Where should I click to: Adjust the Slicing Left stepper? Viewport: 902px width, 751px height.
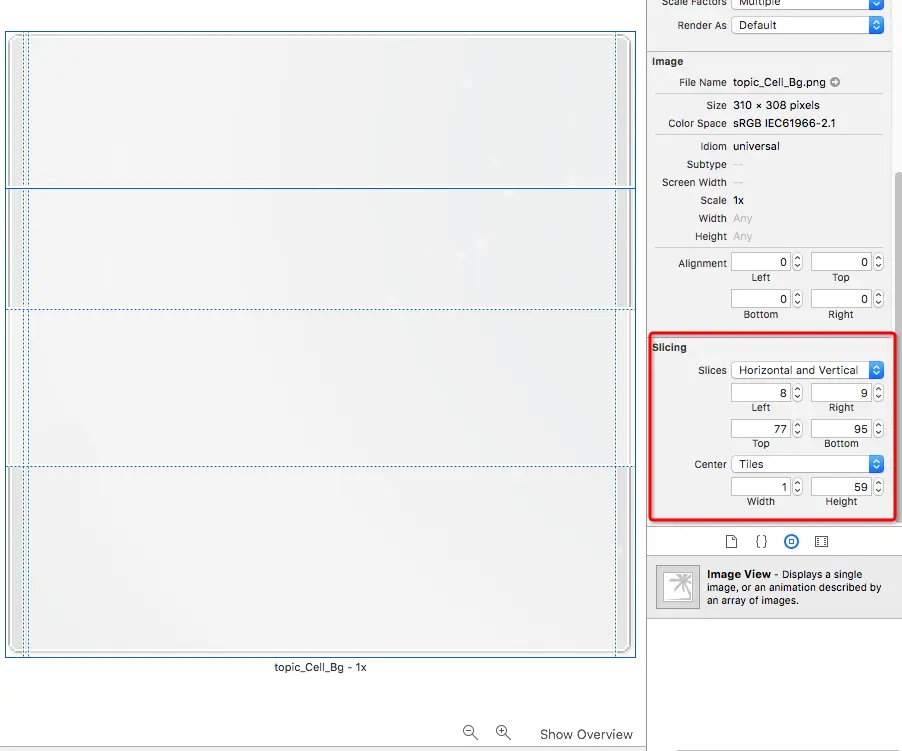click(797, 393)
